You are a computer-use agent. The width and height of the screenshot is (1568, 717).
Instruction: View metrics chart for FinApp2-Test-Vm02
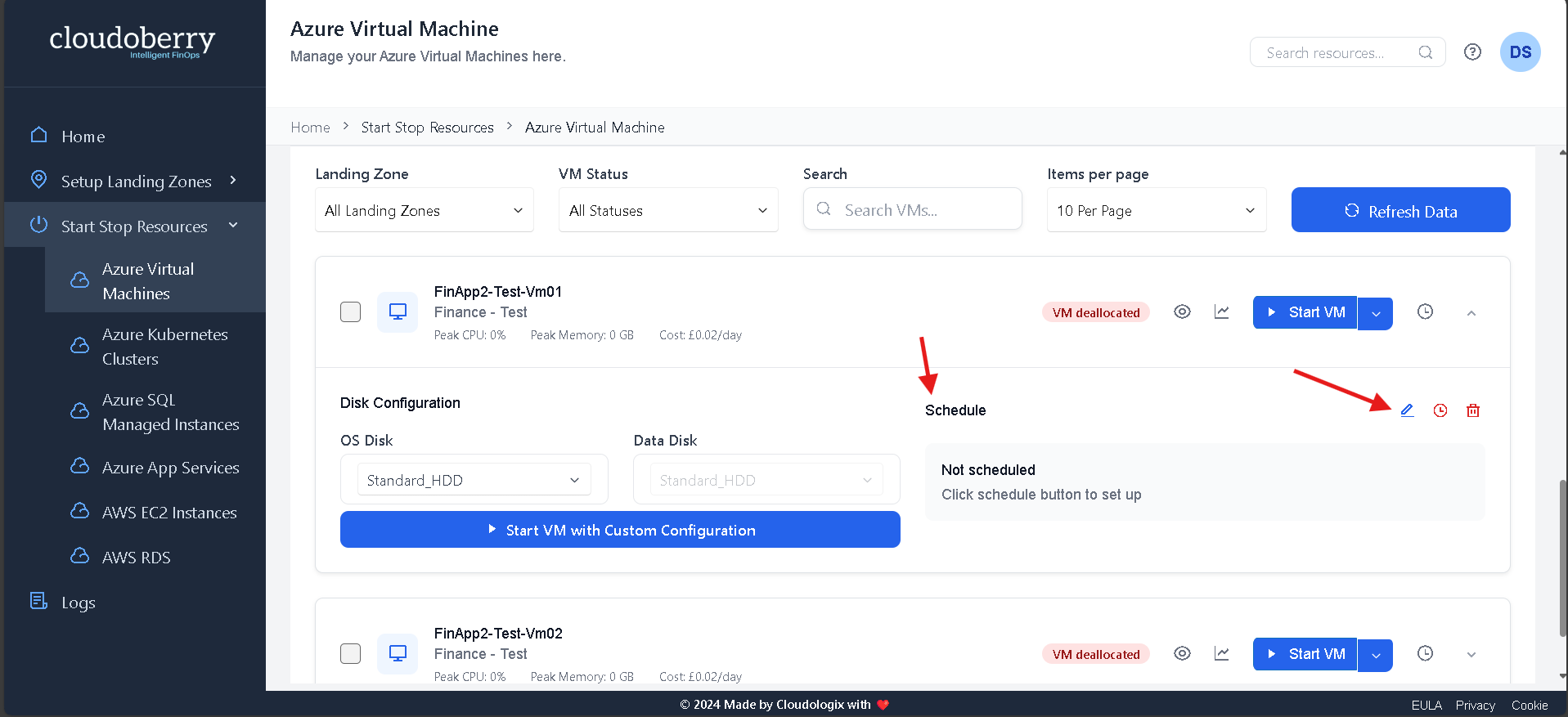point(1221,653)
